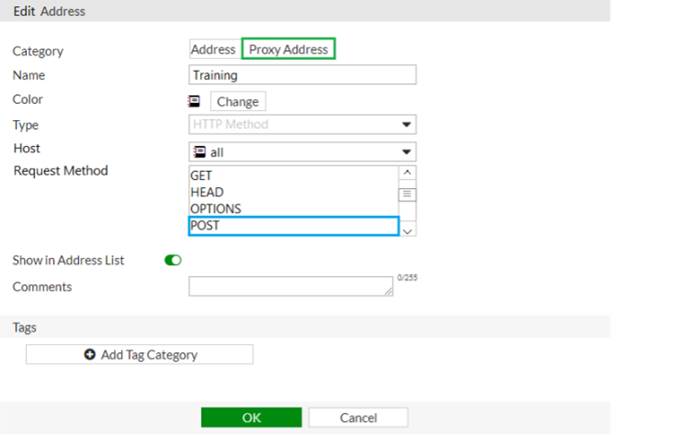Click the address icon in Host field
The image size is (692, 435).
tap(198, 152)
